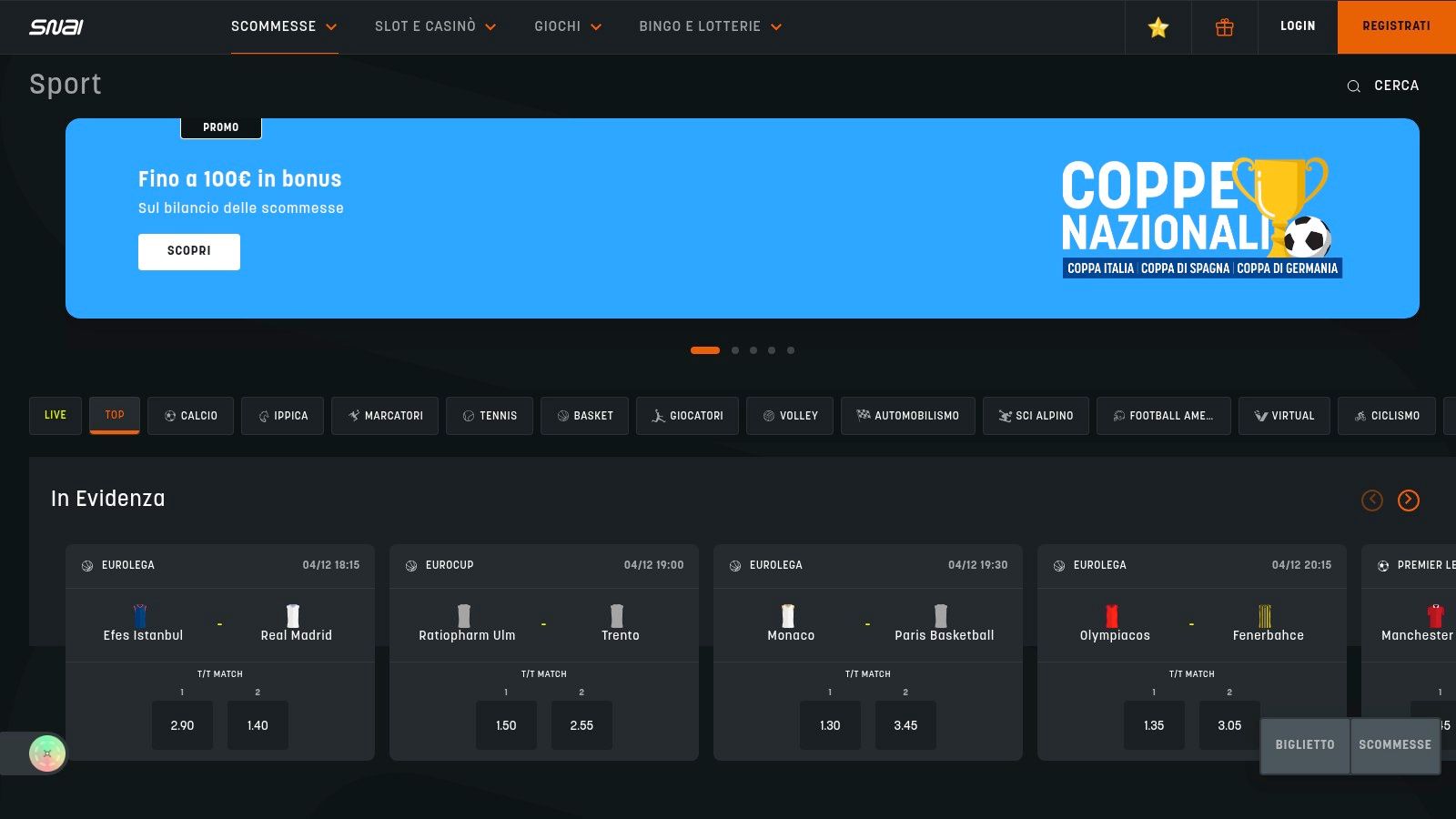Switch to the Live sports tab
The image size is (1456, 819).
[x=56, y=416]
